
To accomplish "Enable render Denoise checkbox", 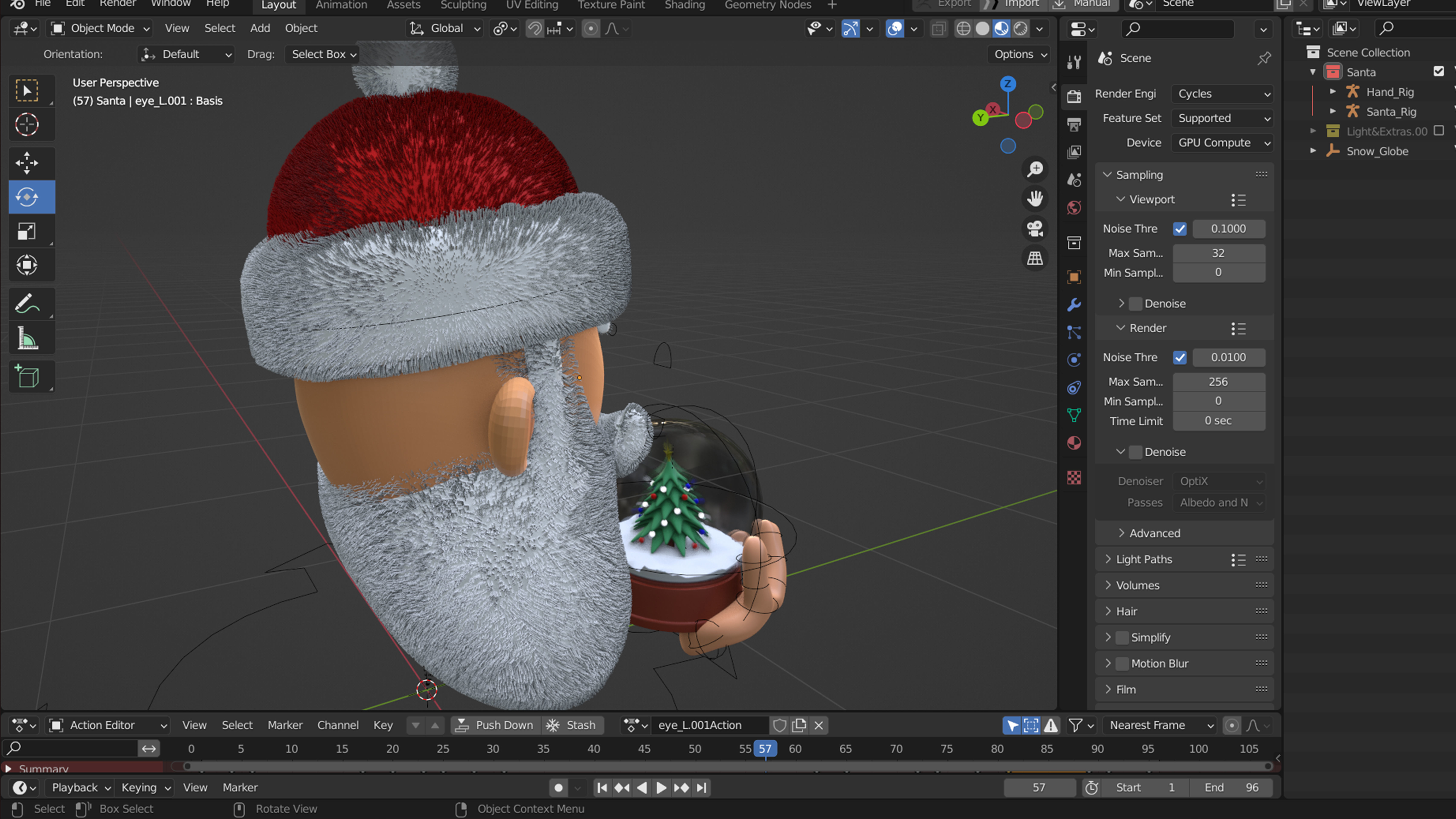I will click(x=1135, y=452).
